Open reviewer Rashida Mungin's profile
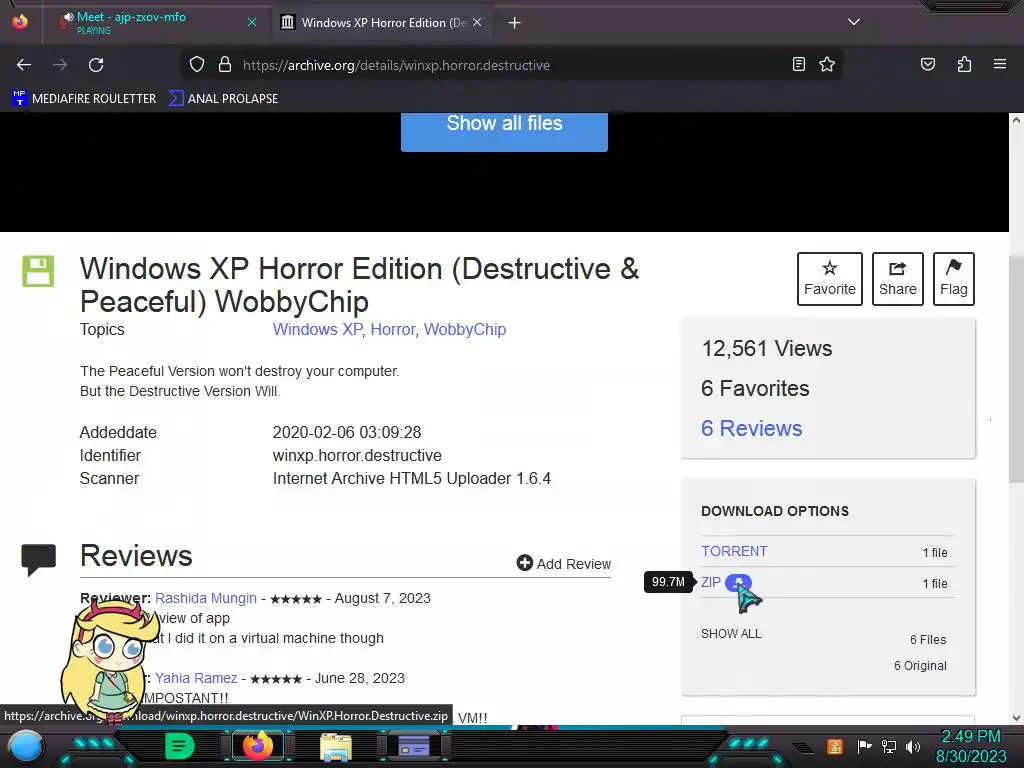 206,598
